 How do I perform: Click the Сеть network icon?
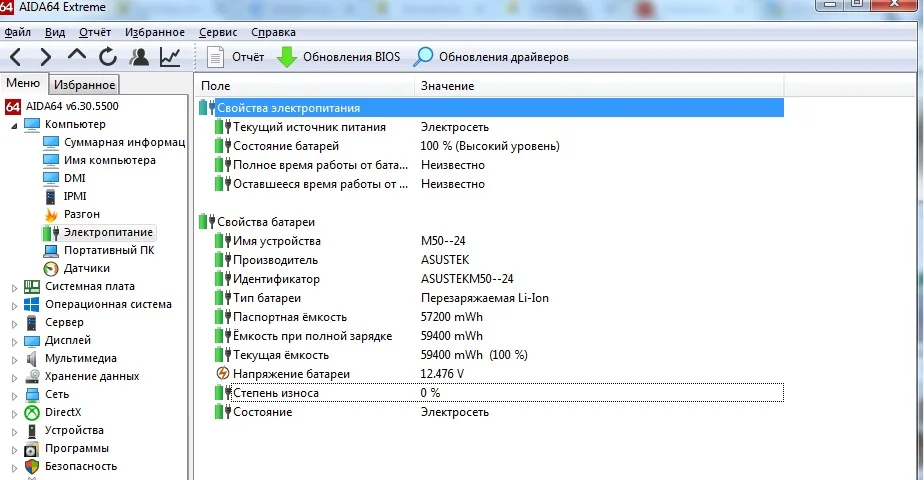pyautogui.click(x=32, y=395)
